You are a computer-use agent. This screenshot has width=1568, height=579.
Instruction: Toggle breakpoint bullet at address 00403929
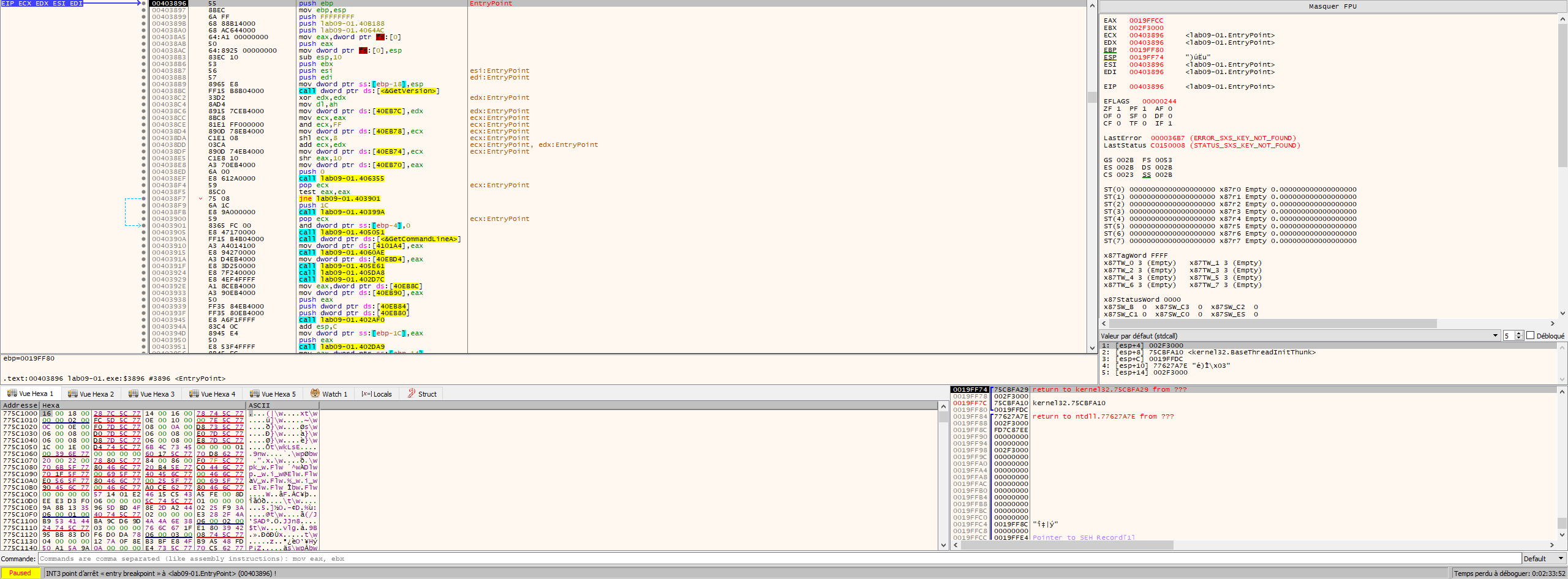[x=144, y=280]
